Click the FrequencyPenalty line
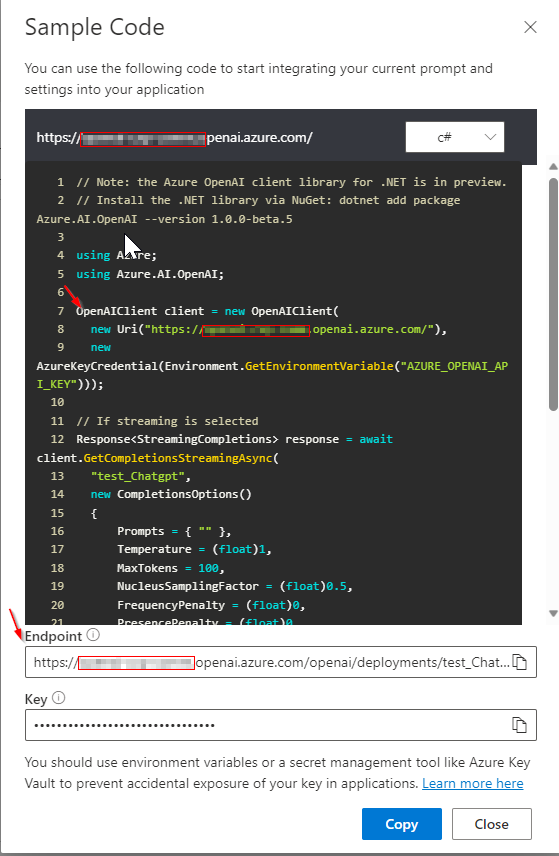 pyautogui.click(x=211, y=605)
